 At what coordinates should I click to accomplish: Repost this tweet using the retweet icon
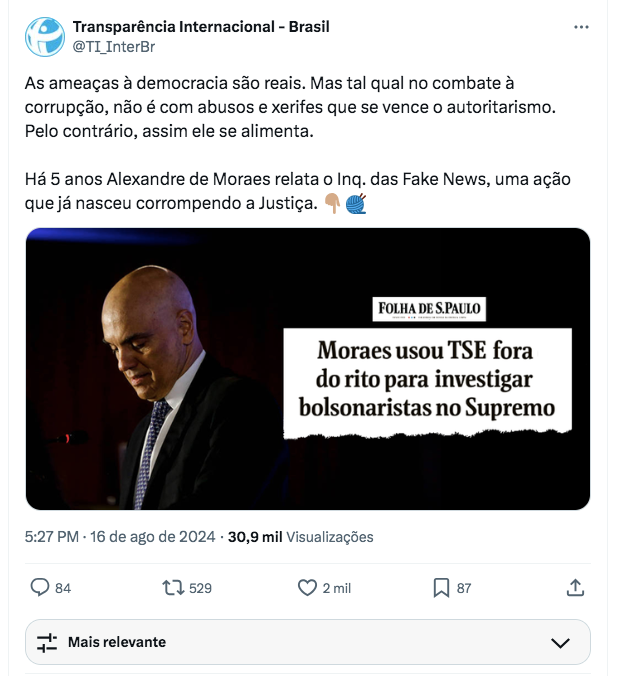(x=173, y=588)
